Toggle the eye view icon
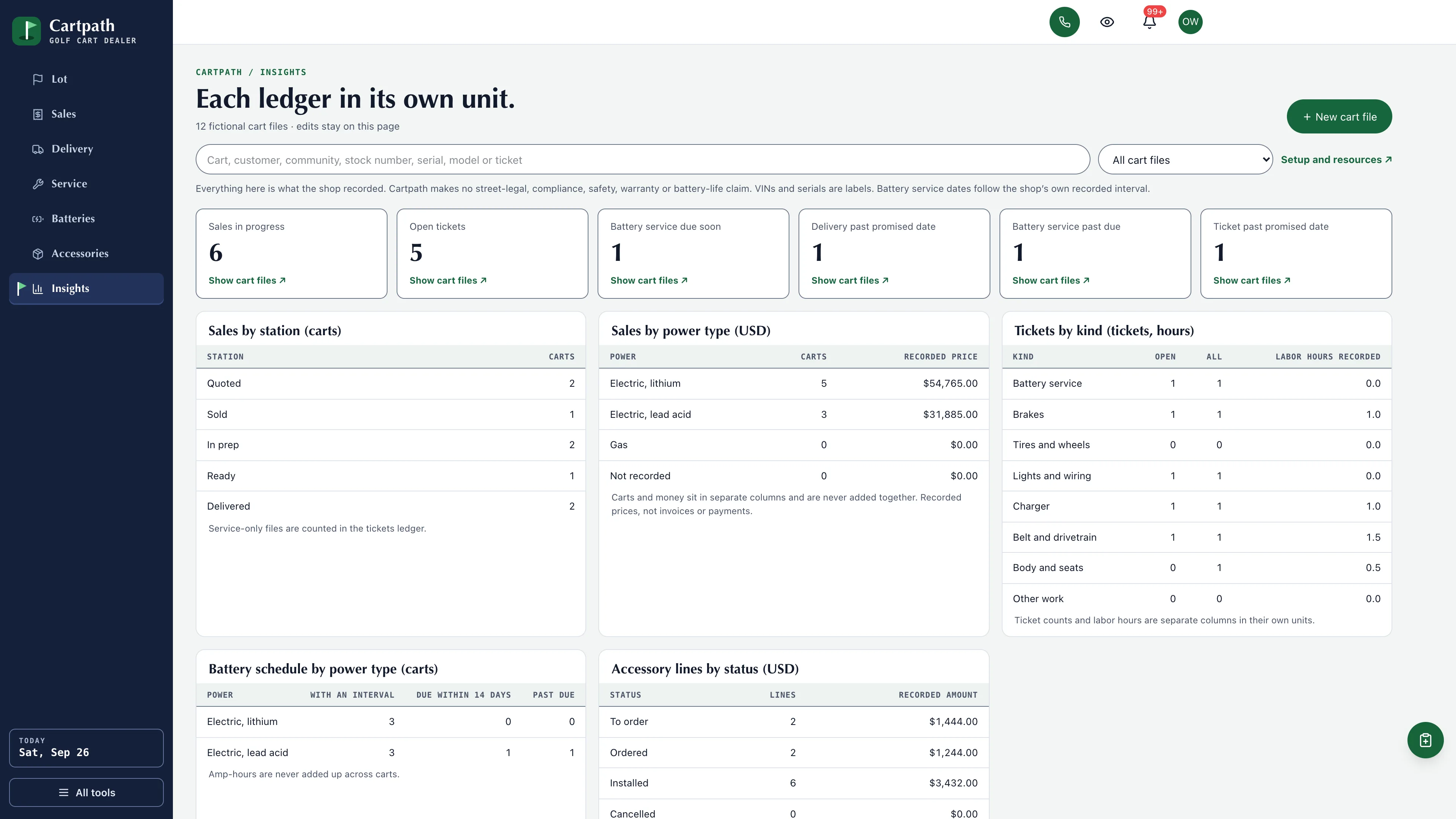The image size is (1456, 819). point(1107,22)
